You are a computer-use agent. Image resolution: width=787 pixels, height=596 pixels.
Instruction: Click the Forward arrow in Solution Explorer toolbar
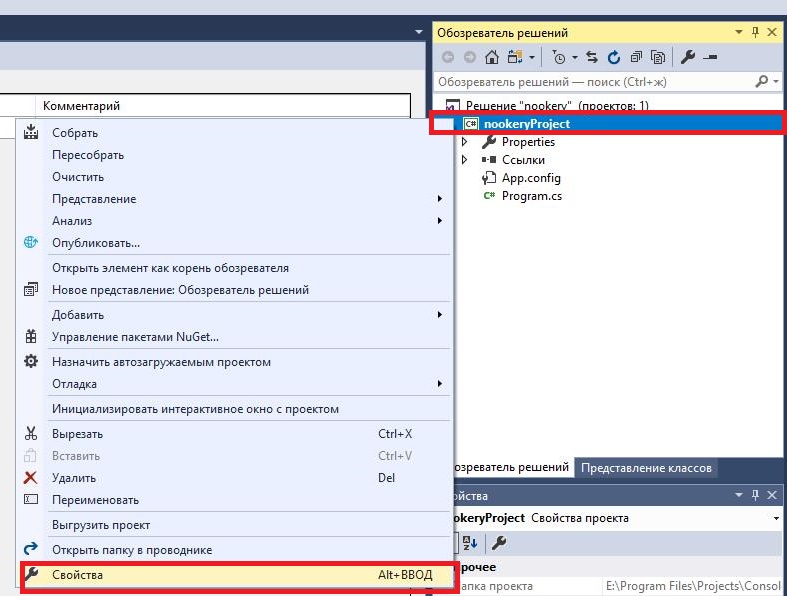pyautogui.click(x=469, y=57)
